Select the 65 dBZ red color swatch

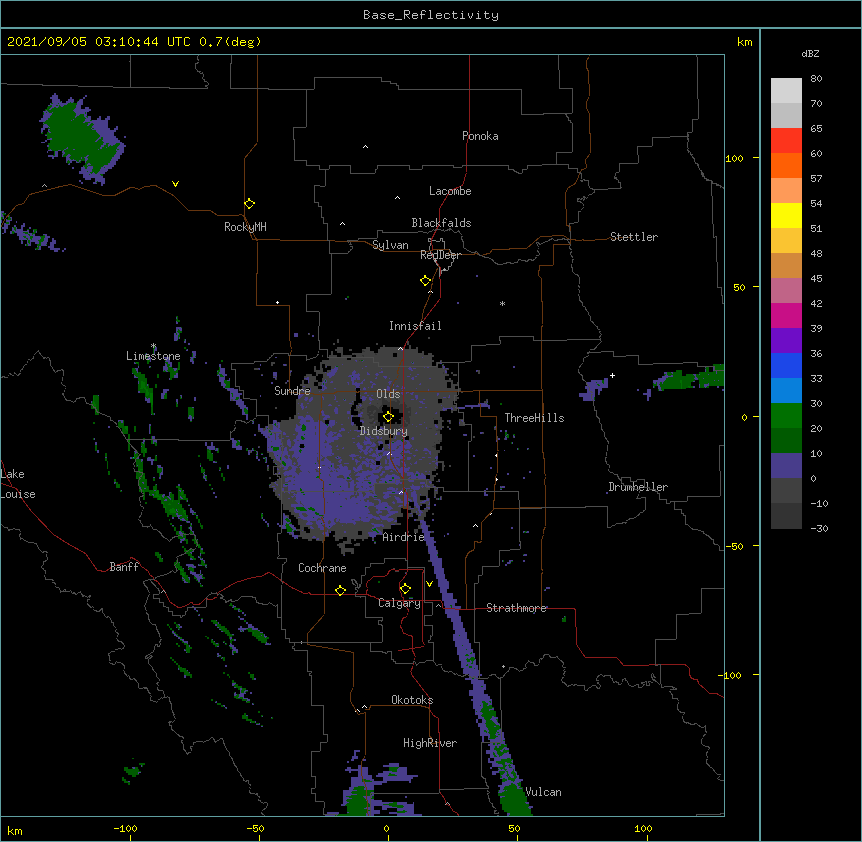[786, 141]
